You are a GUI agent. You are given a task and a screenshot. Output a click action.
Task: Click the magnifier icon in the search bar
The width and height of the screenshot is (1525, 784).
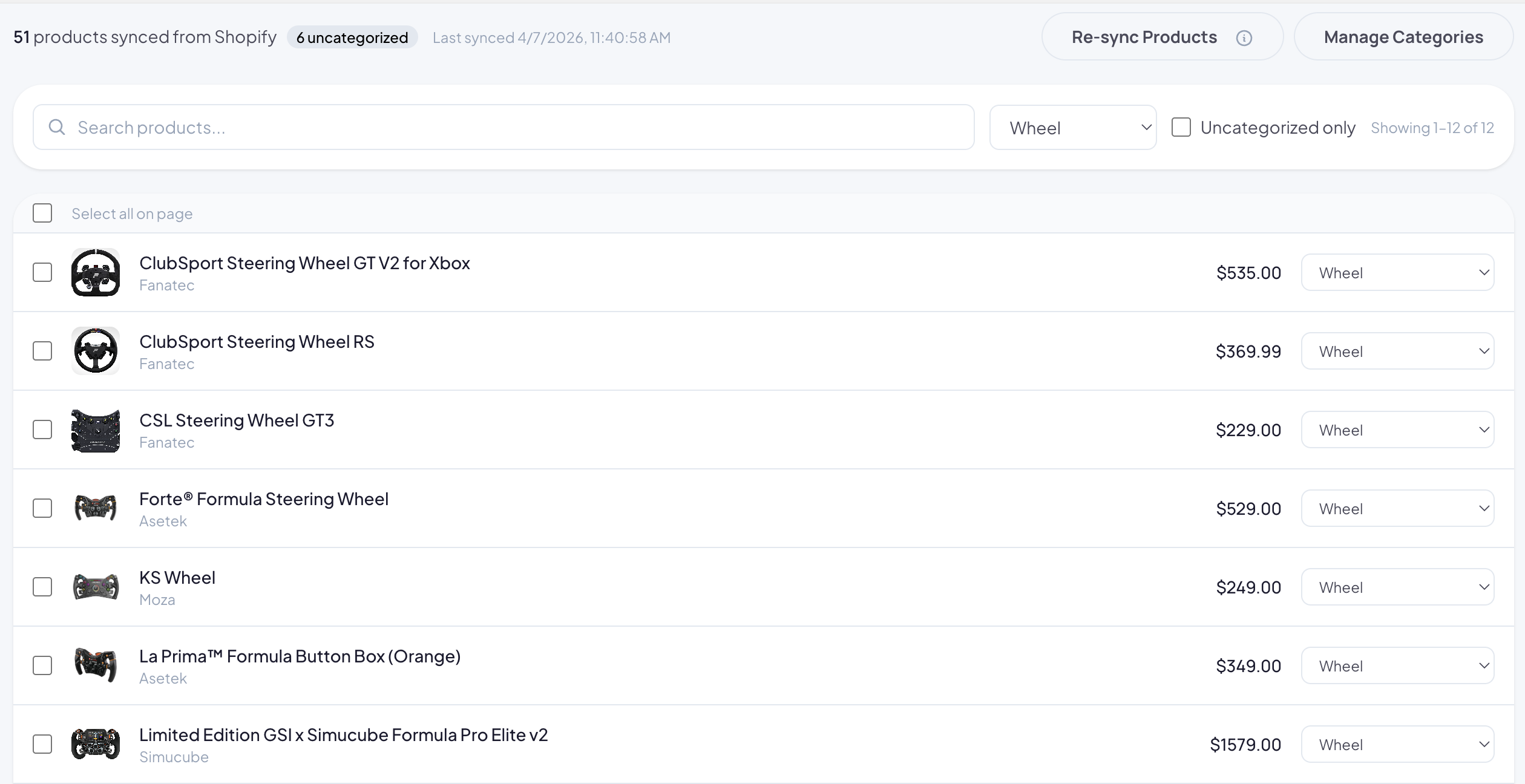[x=57, y=127]
